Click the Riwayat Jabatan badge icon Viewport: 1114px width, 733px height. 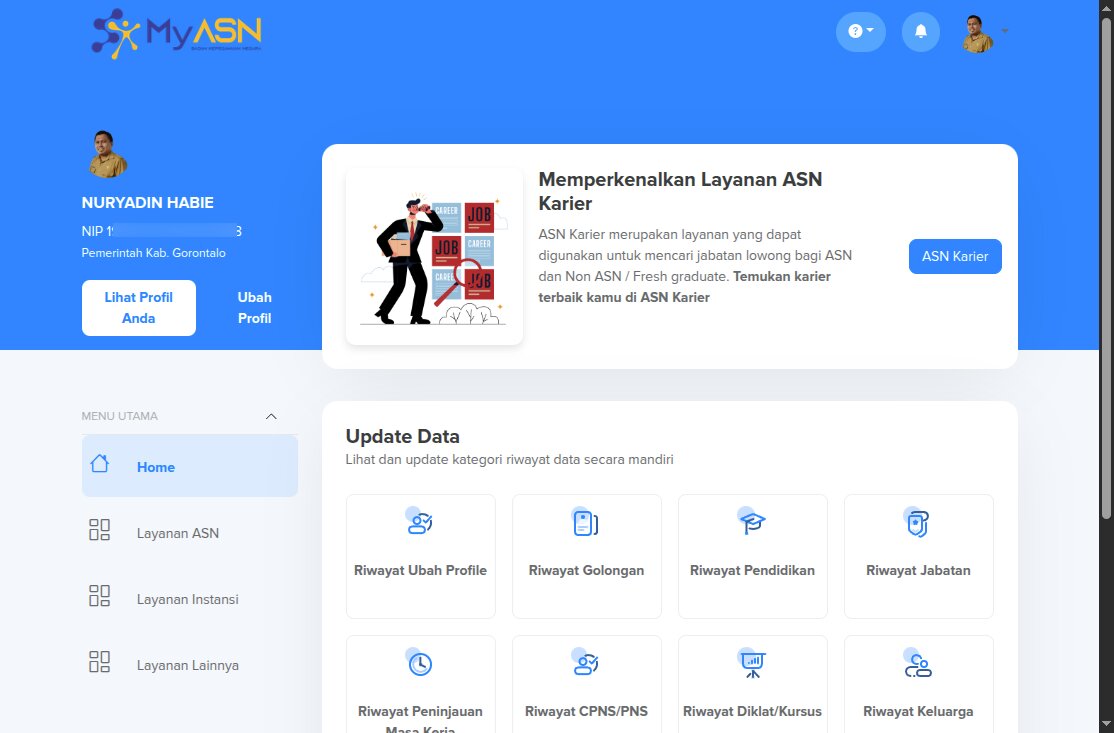point(918,522)
